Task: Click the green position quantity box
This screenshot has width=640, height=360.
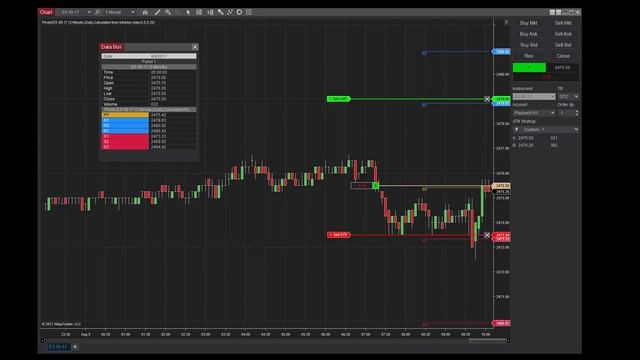Action: point(529,68)
